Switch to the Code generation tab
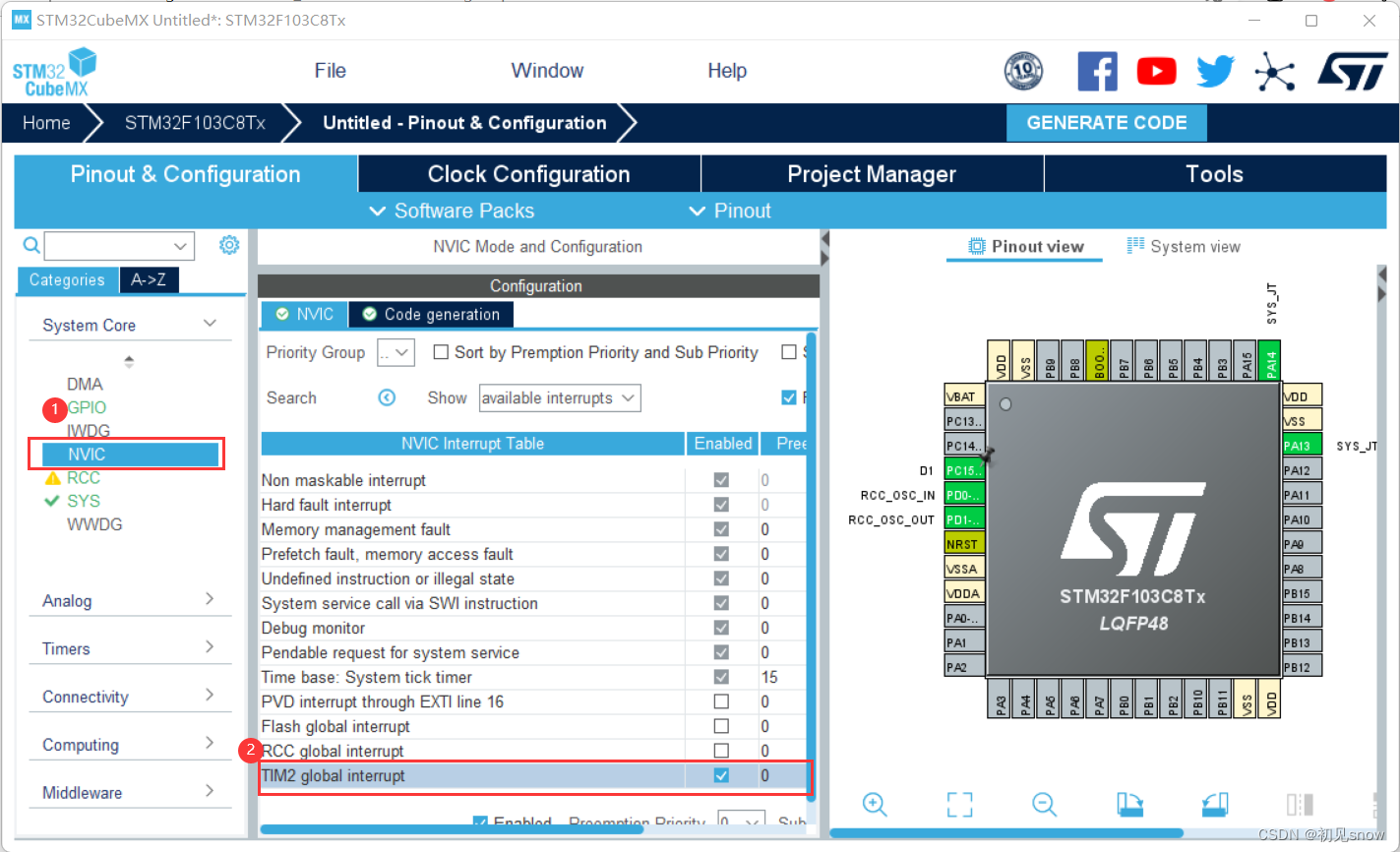Screen dimensions: 1400x852 (431, 314)
